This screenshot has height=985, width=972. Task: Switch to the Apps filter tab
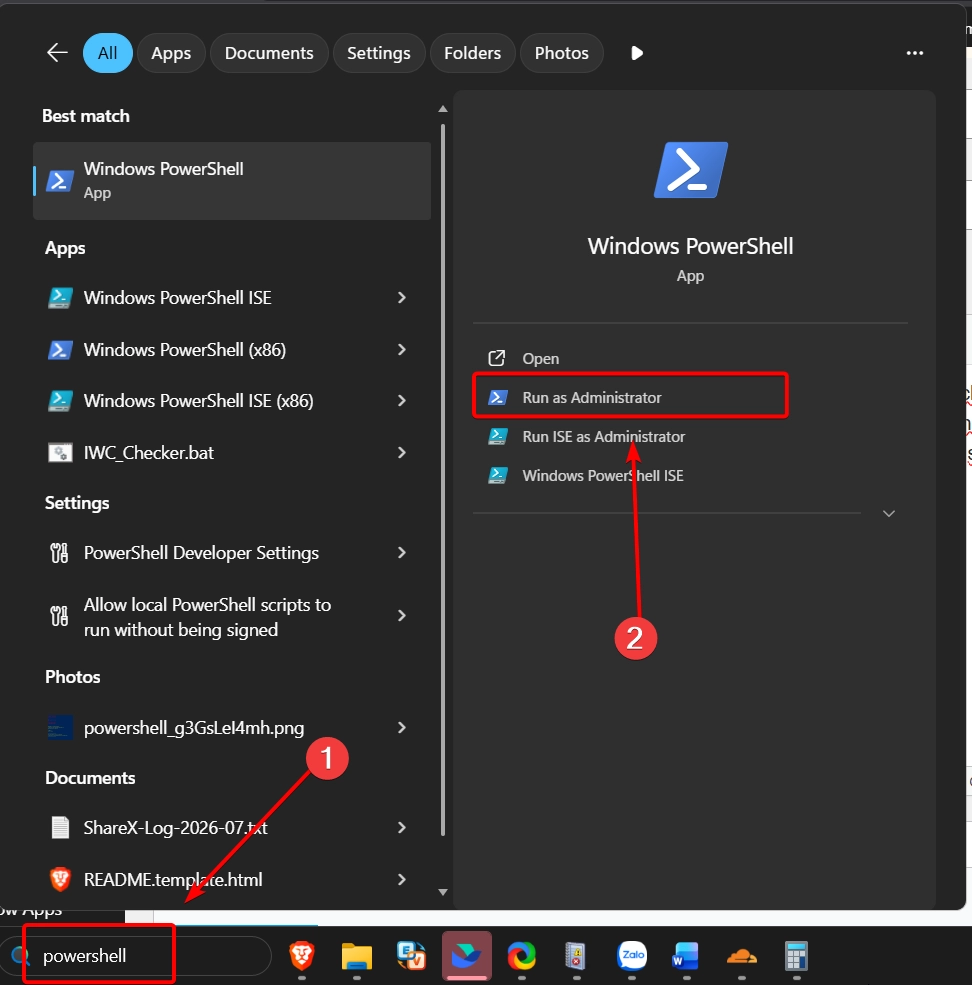coord(171,53)
